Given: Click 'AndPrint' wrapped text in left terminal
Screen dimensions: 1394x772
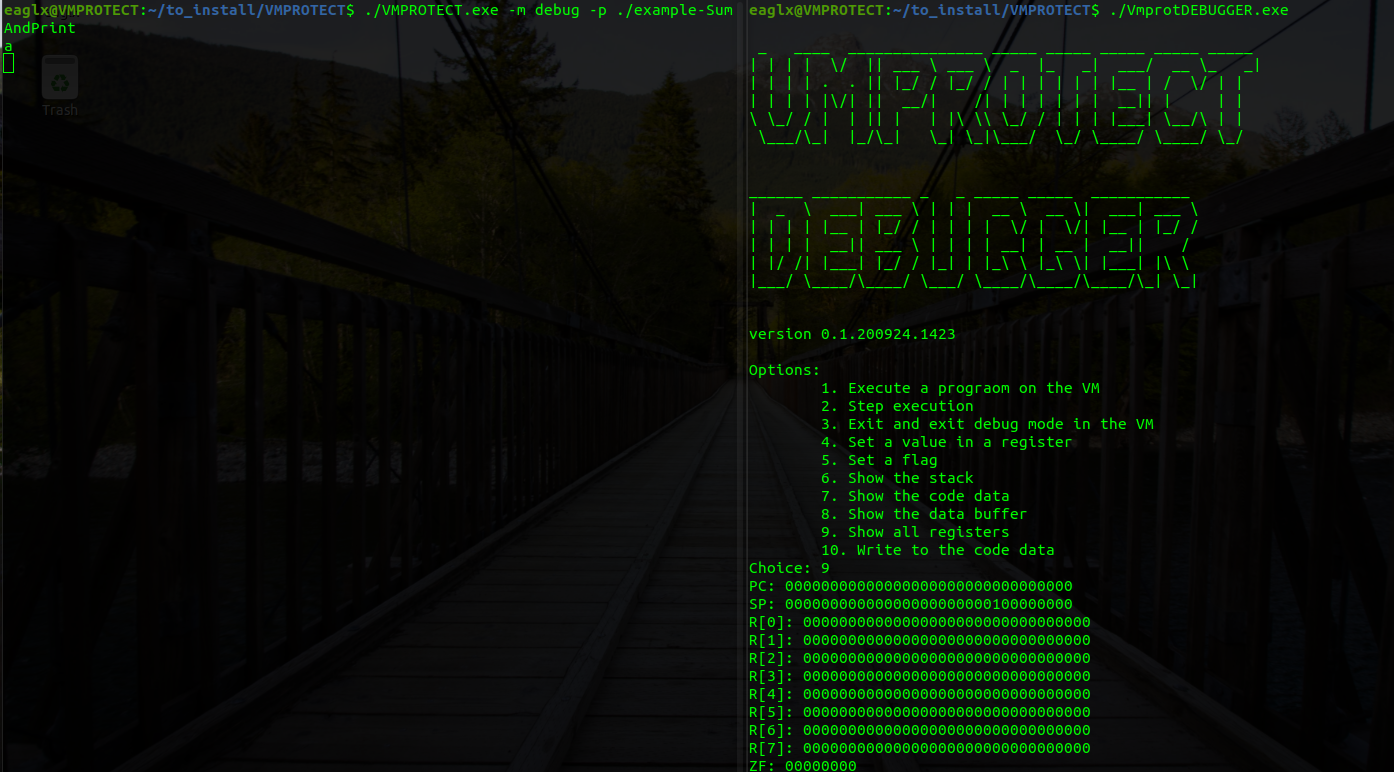Looking at the screenshot, I should point(40,28).
